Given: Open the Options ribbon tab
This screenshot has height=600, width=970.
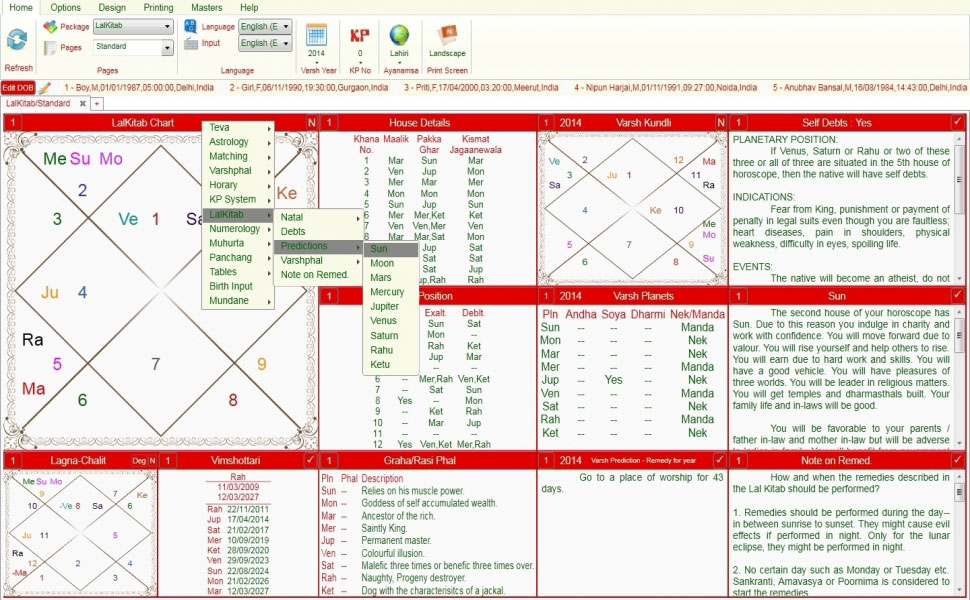Looking at the screenshot, I should pos(66,7).
